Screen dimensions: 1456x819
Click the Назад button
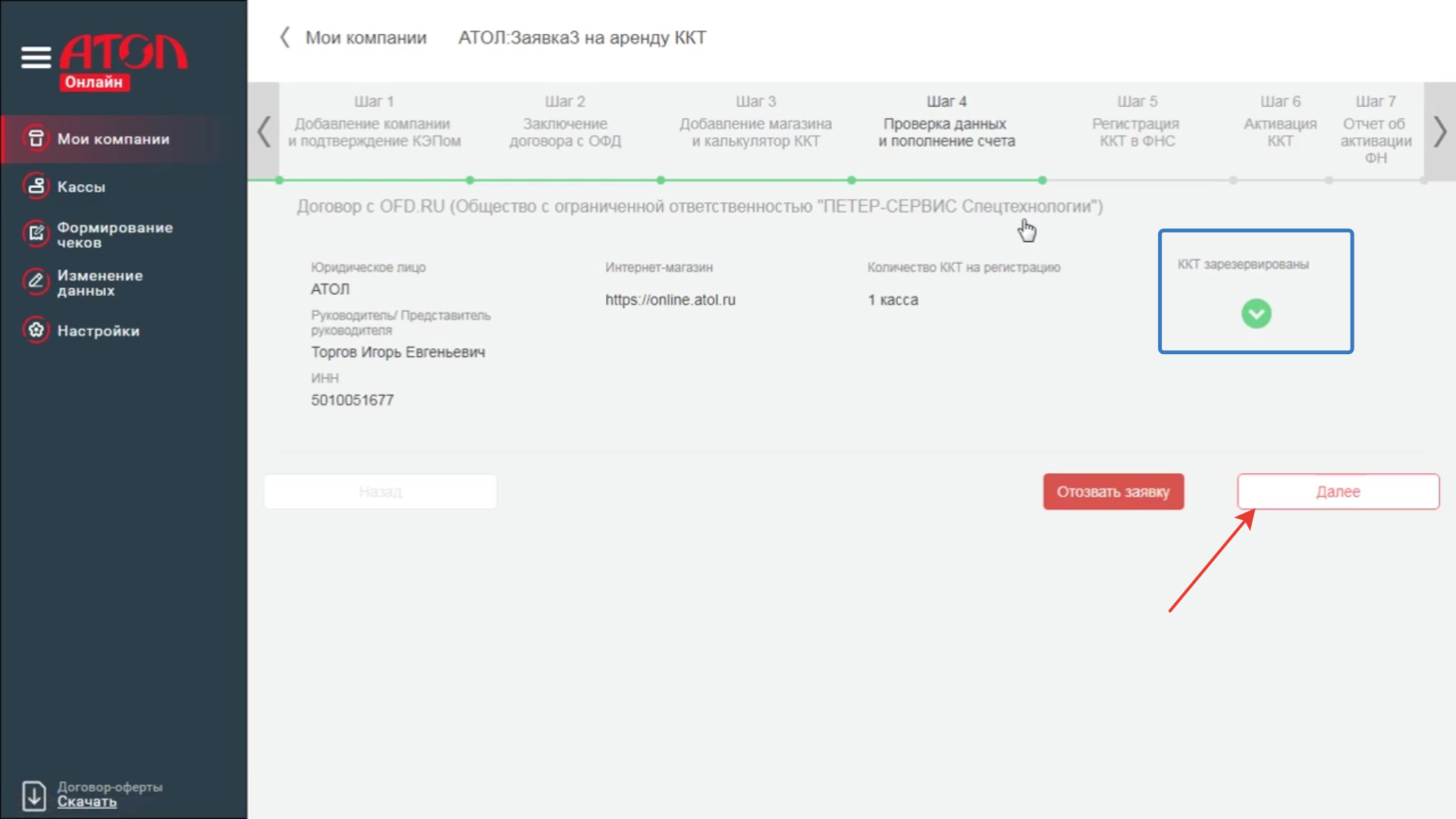pyautogui.click(x=380, y=491)
